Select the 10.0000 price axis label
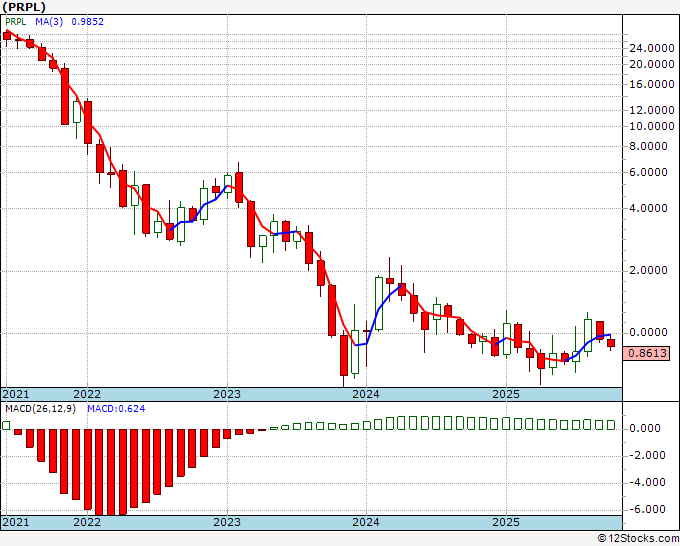The width and height of the screenshot is (680, 546). (652, 126)
